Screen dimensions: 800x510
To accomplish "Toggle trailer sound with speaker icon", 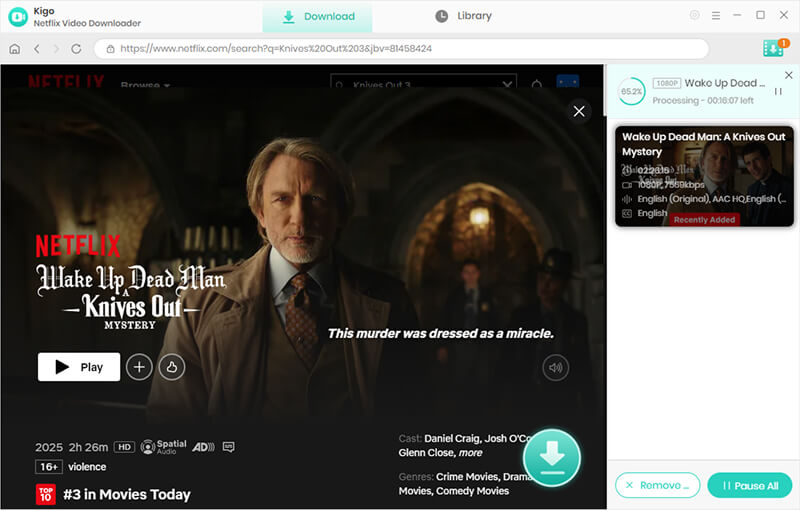I will 556,368.
